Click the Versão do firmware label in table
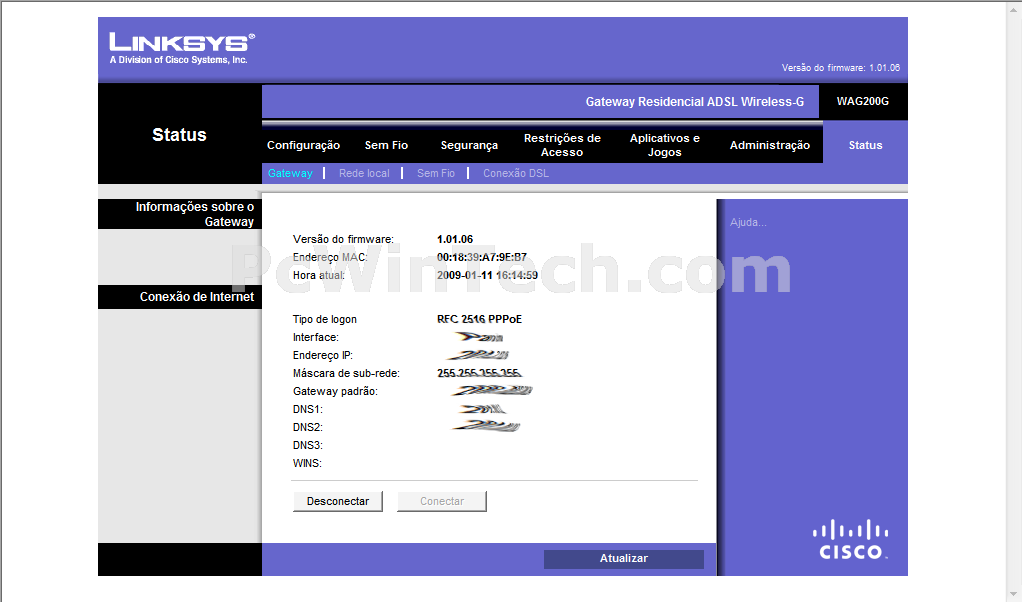 click(x=343, y=239)
